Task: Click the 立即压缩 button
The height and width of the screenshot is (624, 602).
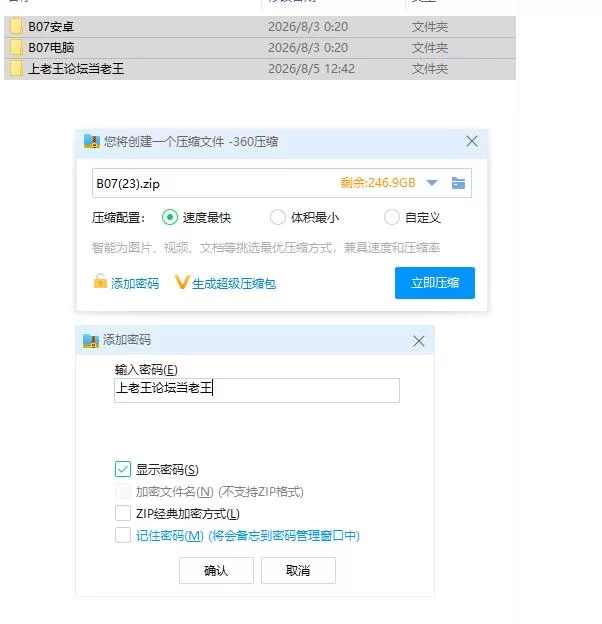Action: click(435, 283)
